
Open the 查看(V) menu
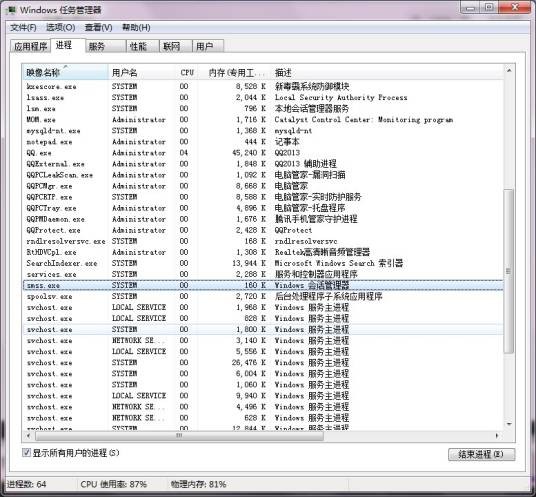pyautogui.click(x=98, y=27)
